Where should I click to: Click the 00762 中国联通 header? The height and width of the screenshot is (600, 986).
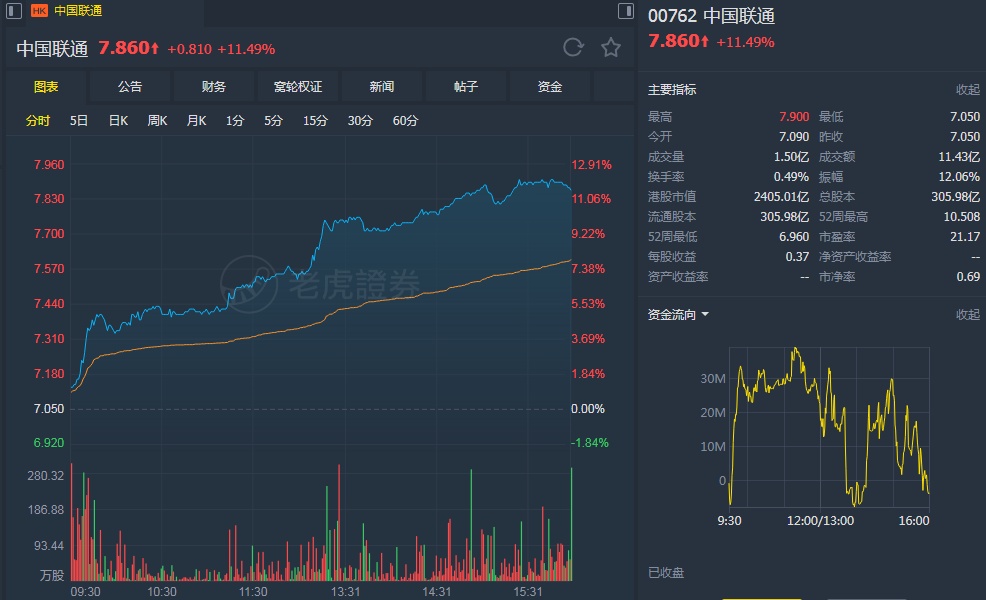click(x=711, y=16)
